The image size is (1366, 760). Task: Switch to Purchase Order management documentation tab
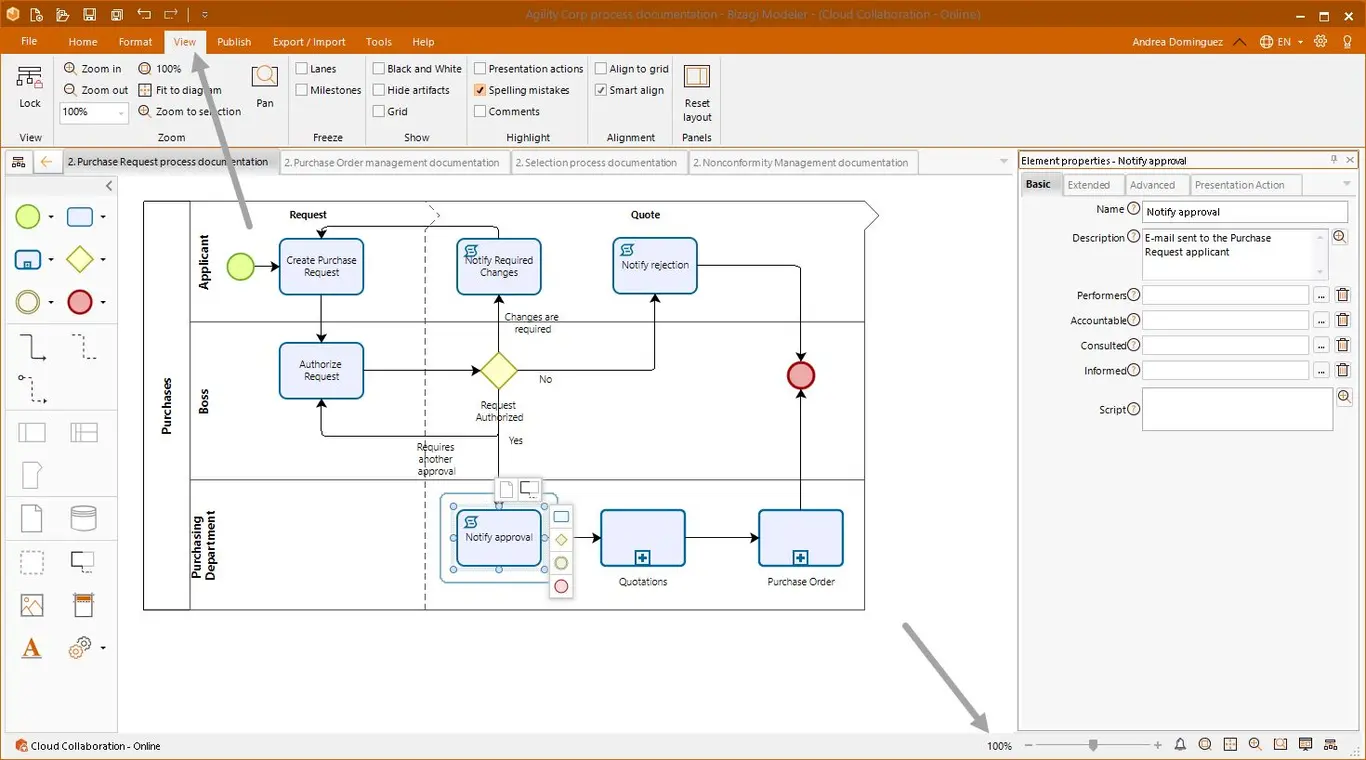click(396, 162)
